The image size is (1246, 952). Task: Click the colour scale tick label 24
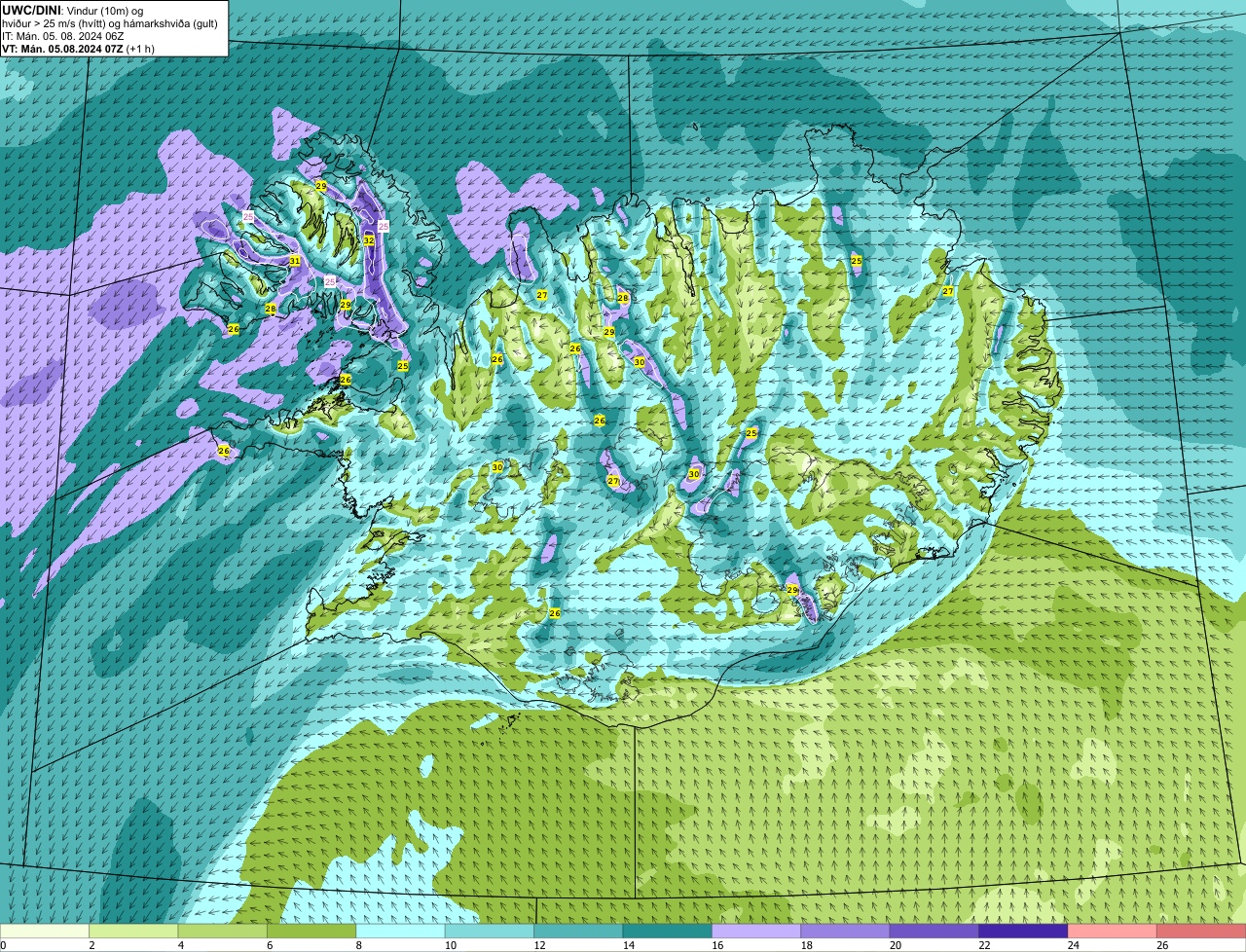[1073, 945]
